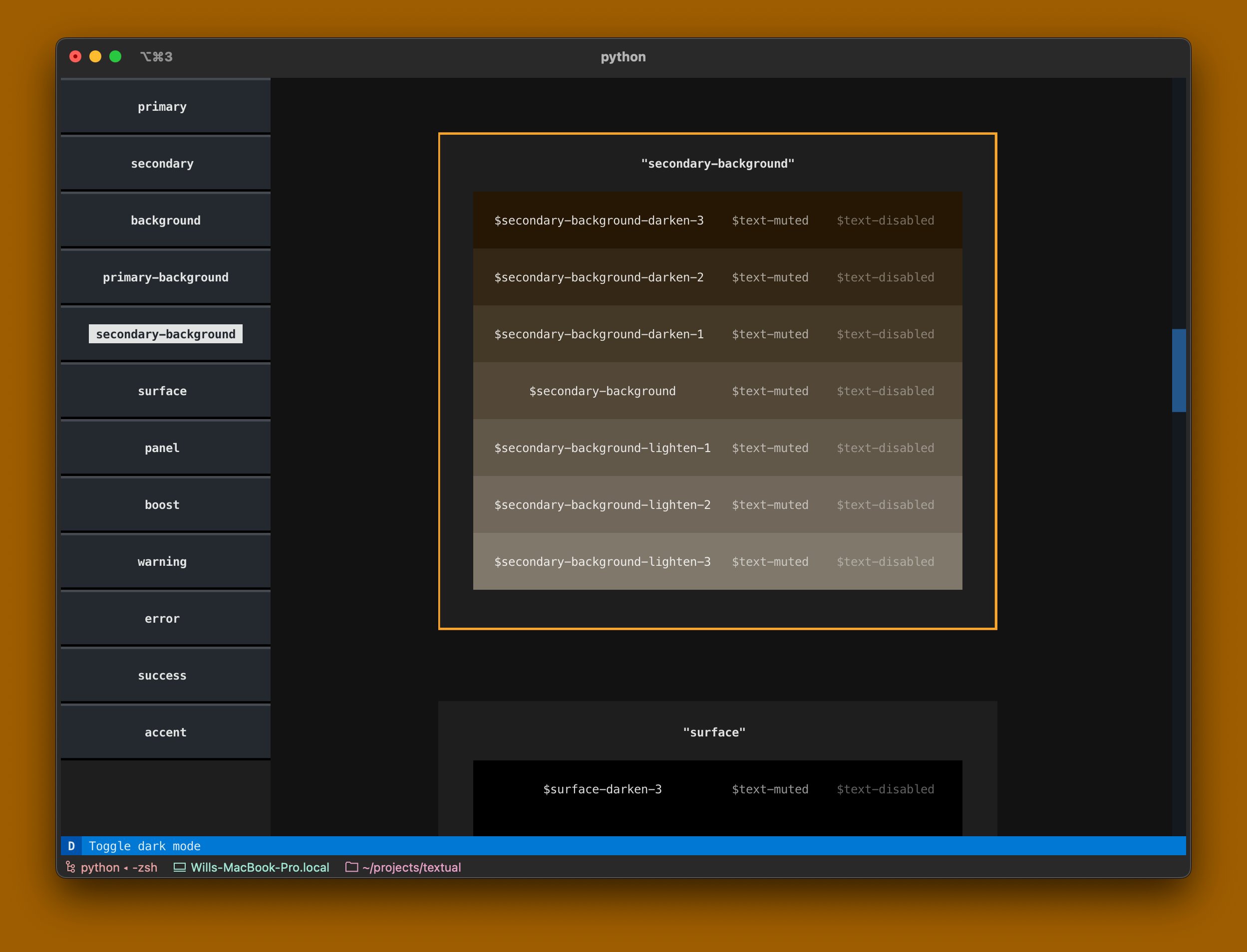1247x952 pixels.
Task: Click $text-disabled in the $surface-darken-3 row
Action: [x=886, y=789]
